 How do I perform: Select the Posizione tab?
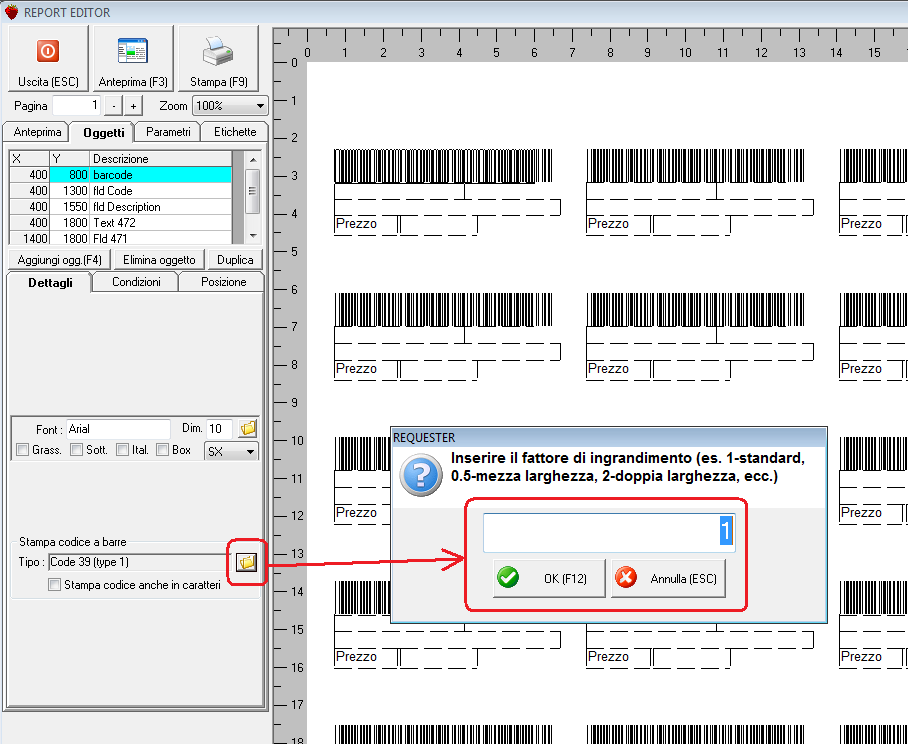pyautogui.click(x=224, y=282)
